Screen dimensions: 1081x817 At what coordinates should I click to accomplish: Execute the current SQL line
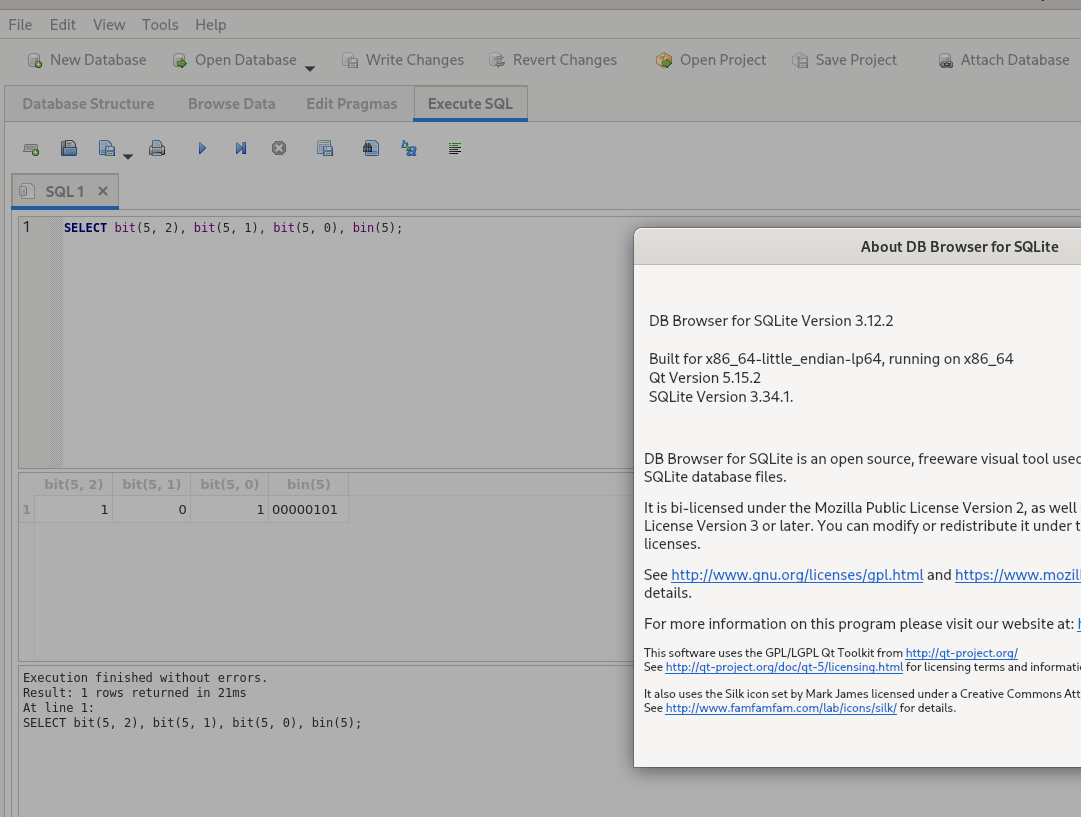240,148
